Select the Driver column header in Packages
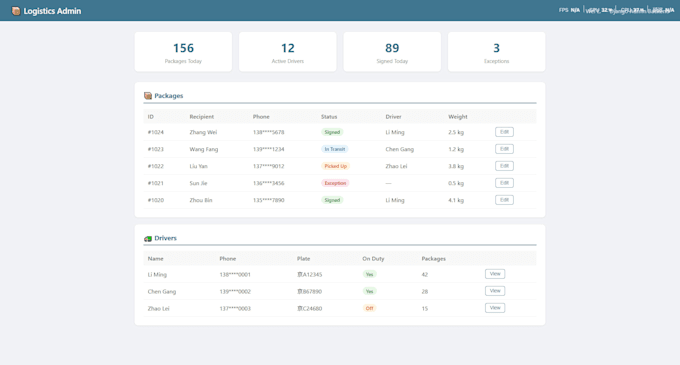 coord(393,117)
